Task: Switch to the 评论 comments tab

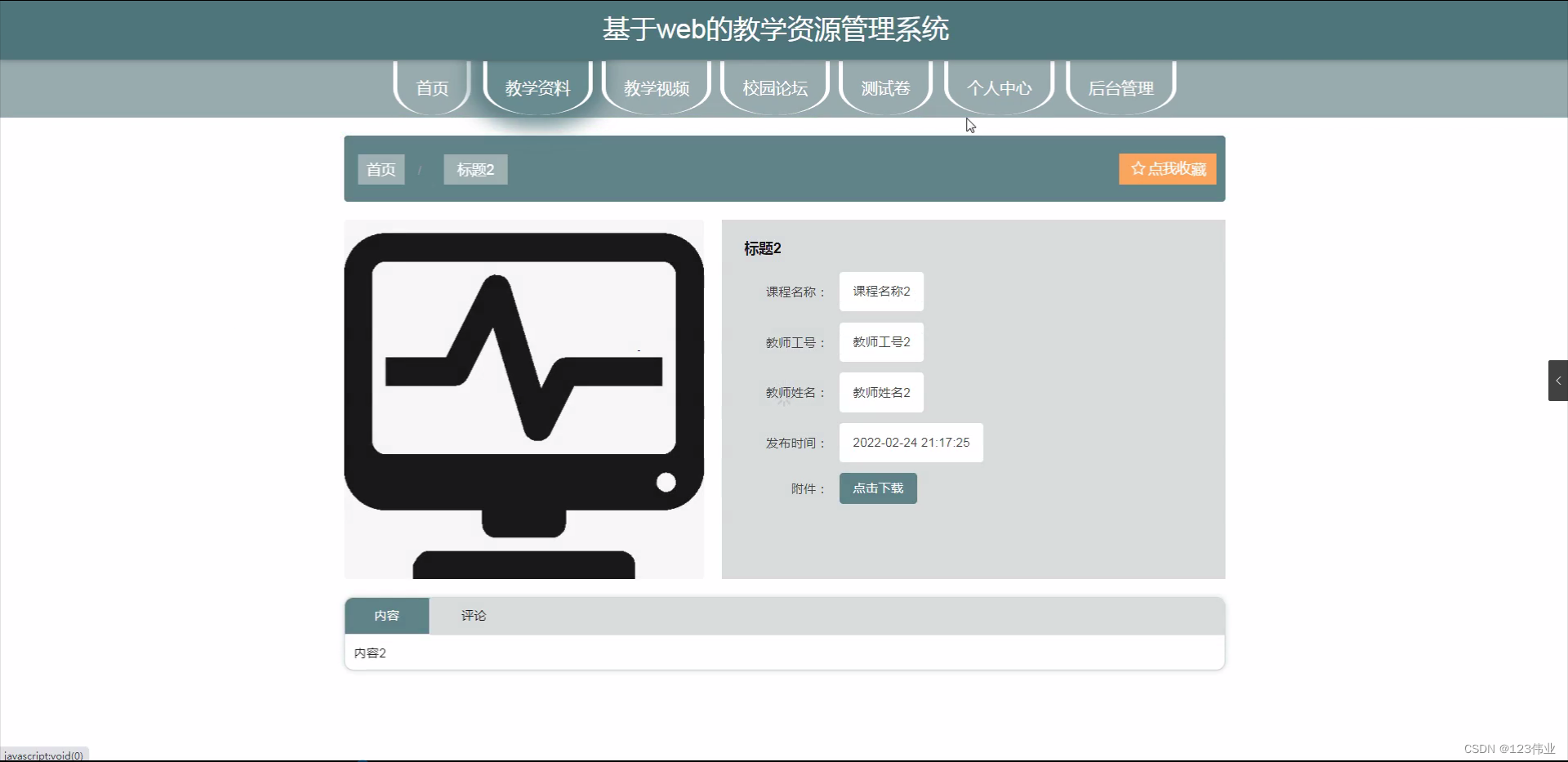Action: tap(474, 616)
